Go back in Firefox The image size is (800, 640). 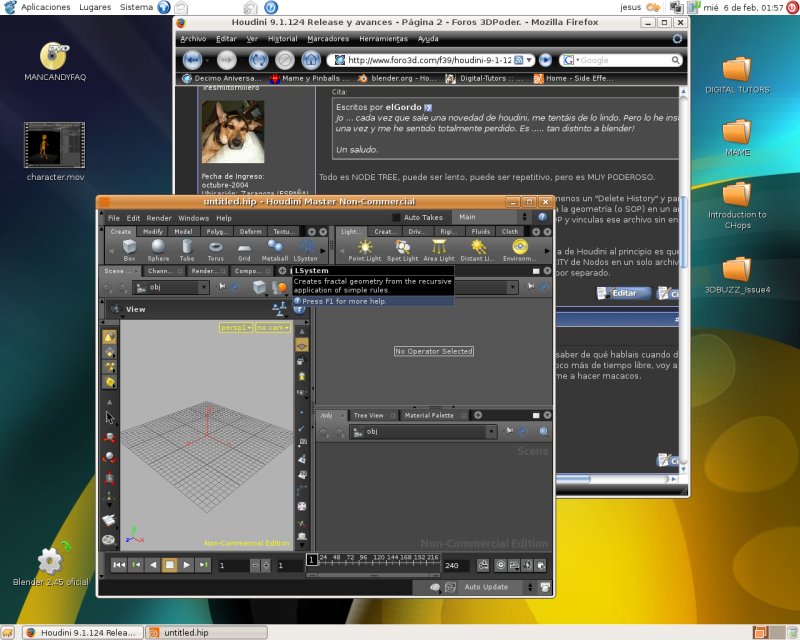click(x=193, y=60)
